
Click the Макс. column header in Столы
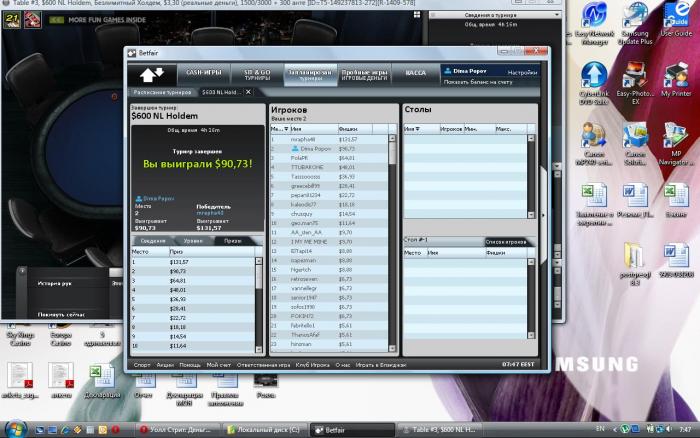click(510, 129)
